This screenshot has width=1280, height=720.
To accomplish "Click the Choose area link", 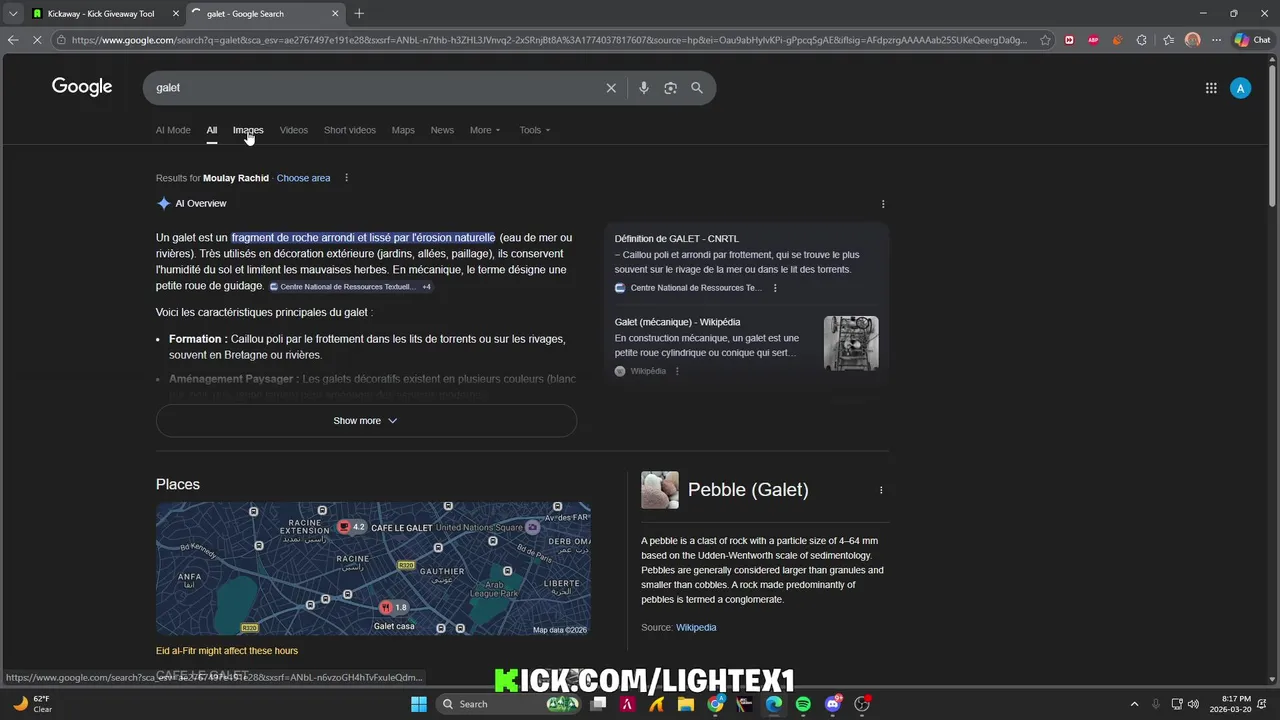I will pyautogui.click(x=303, y=178).
